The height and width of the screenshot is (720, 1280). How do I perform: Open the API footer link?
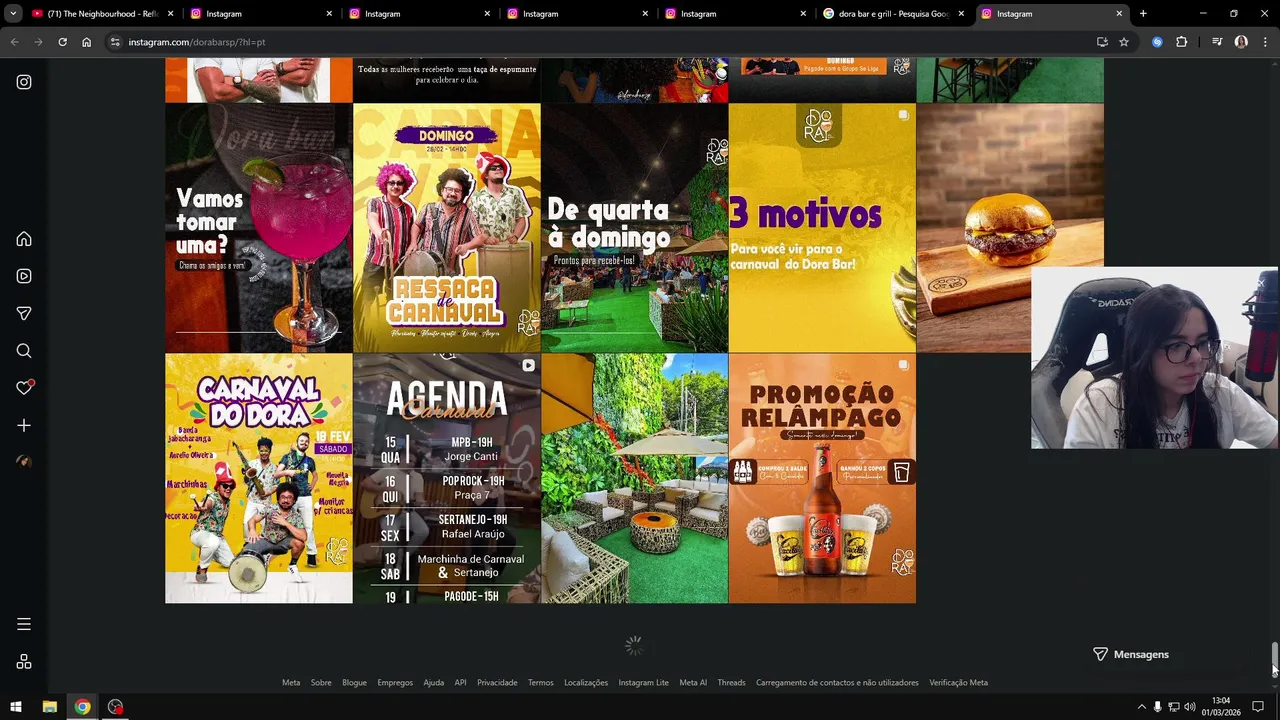[460, 683]
